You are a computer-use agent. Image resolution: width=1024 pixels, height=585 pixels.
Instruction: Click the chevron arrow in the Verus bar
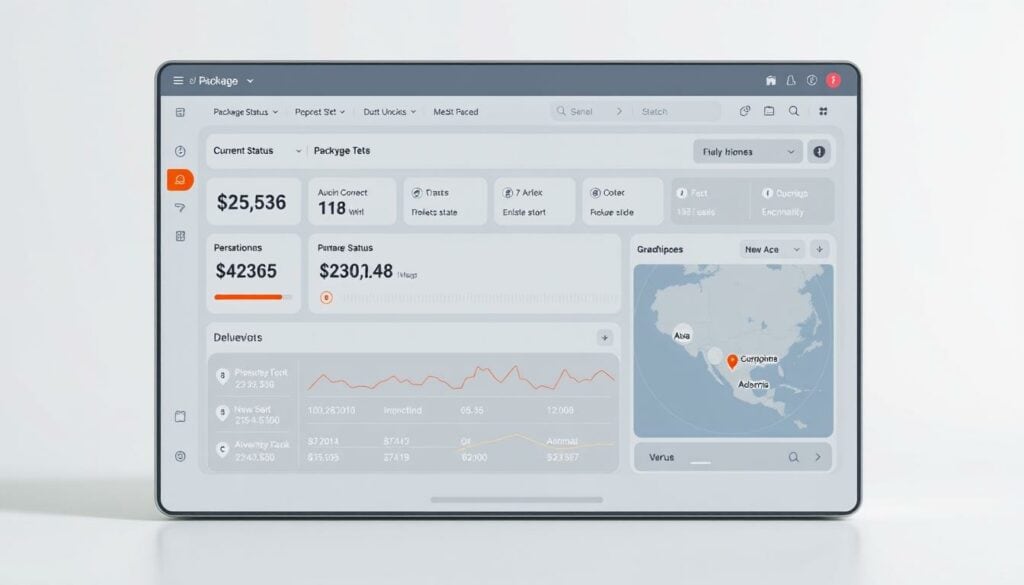(818, 457)
